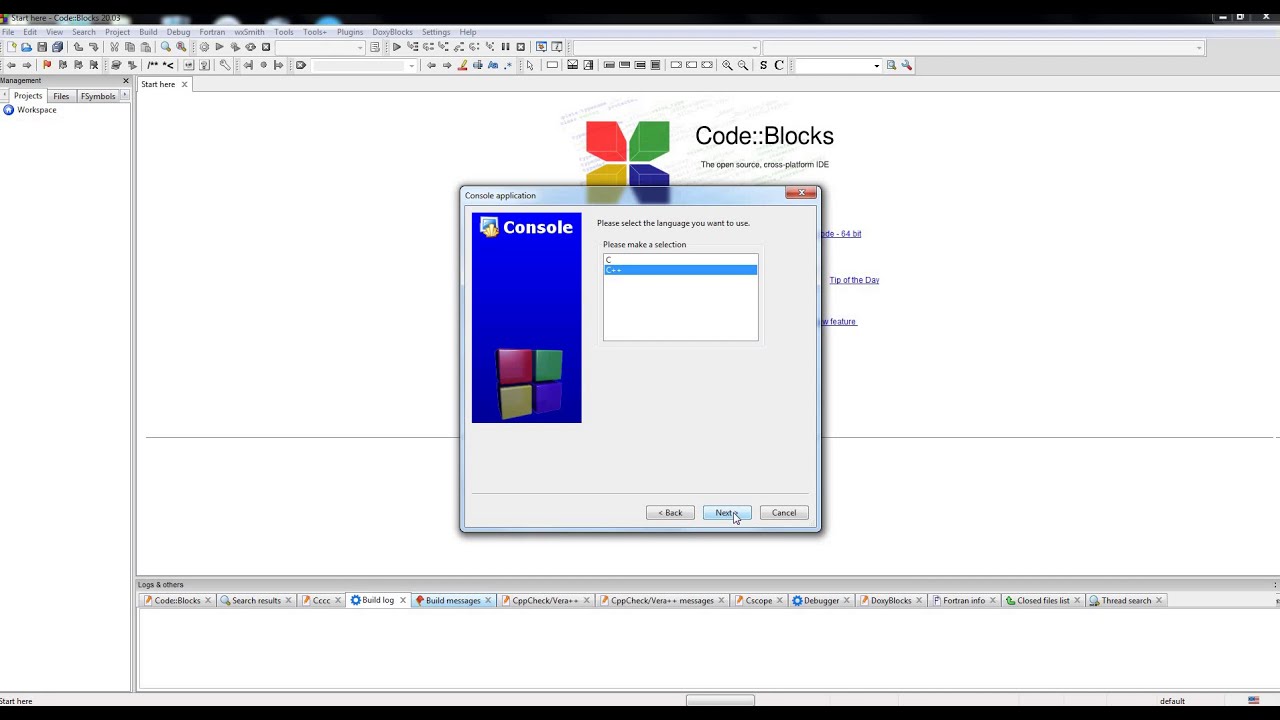Open the wide code completion scope dropdown

pyautogui.click(x=983, y=47)
